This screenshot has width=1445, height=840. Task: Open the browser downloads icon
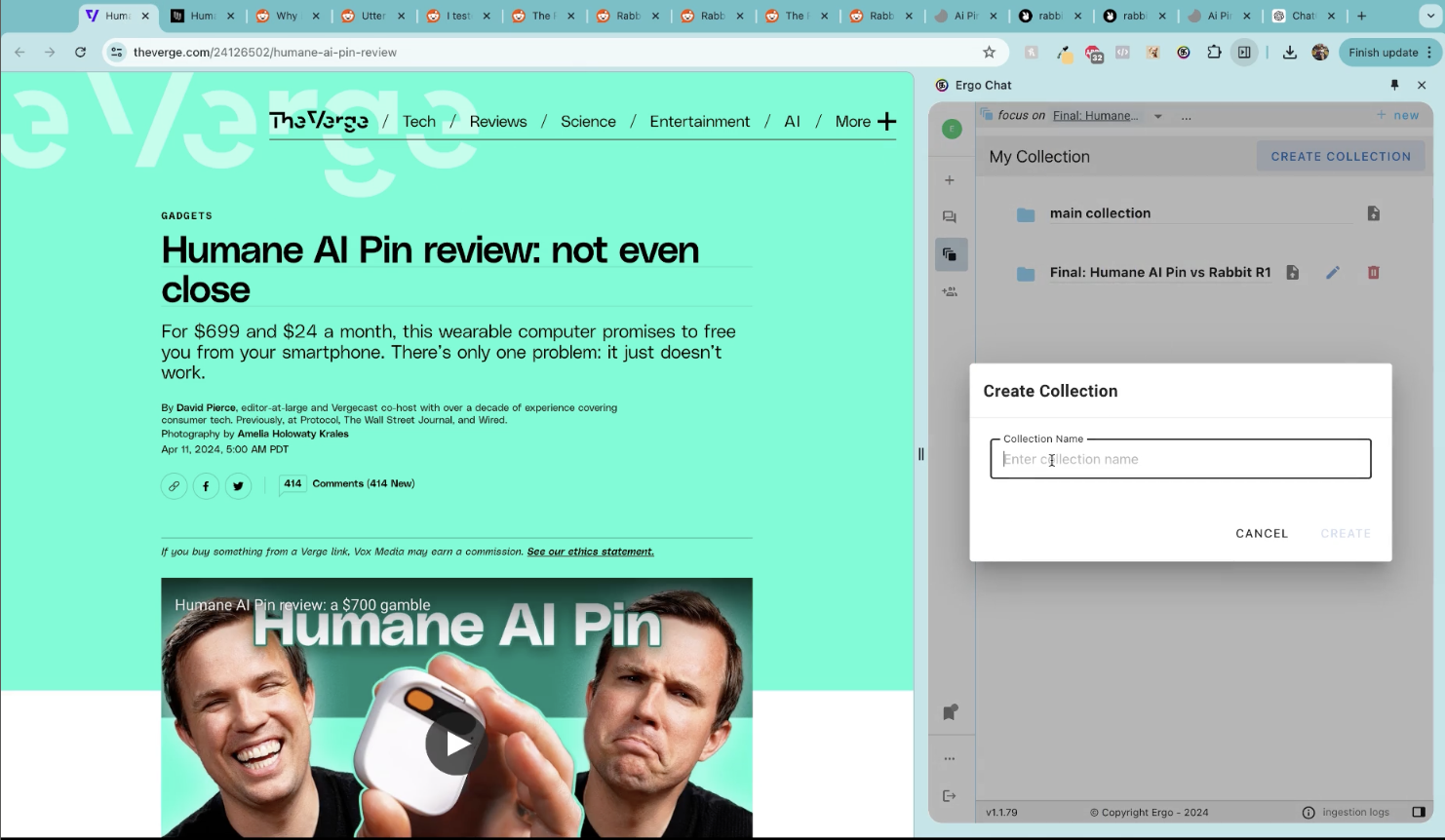coord(1289,53)
